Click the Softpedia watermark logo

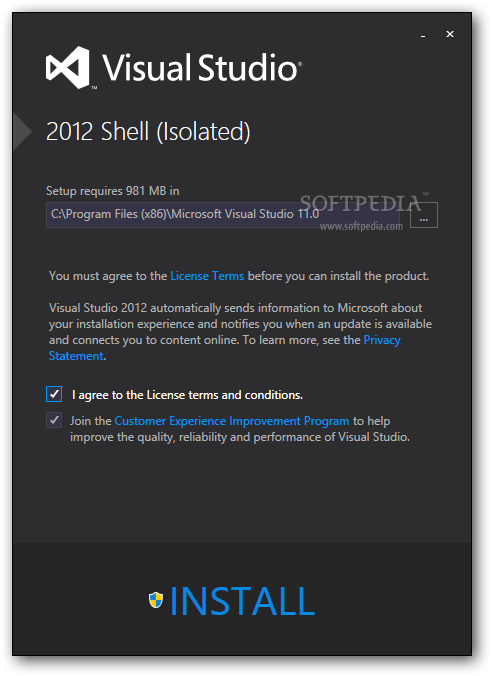pos(361,213)
